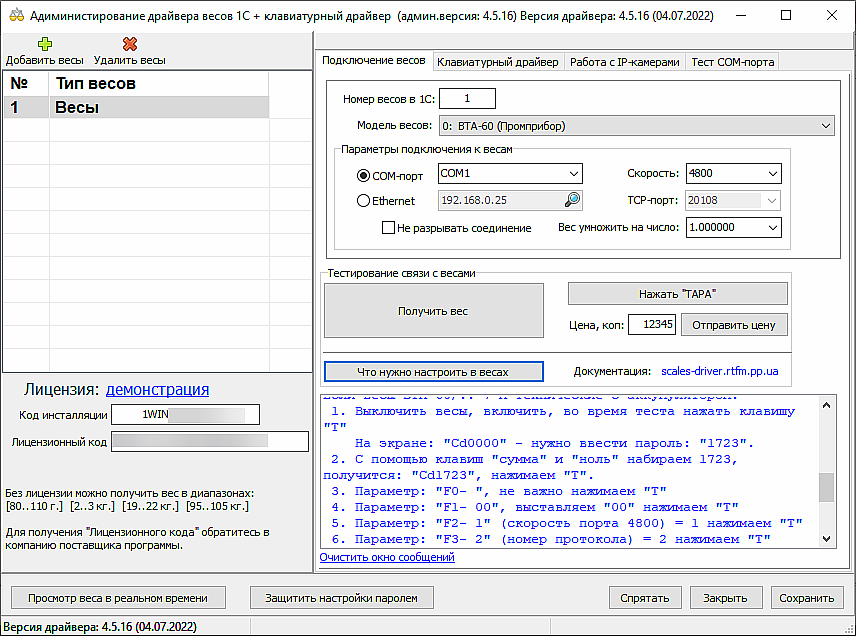
Task: Select row 1 'Весы' in scales list
Action: click(136, 108)
